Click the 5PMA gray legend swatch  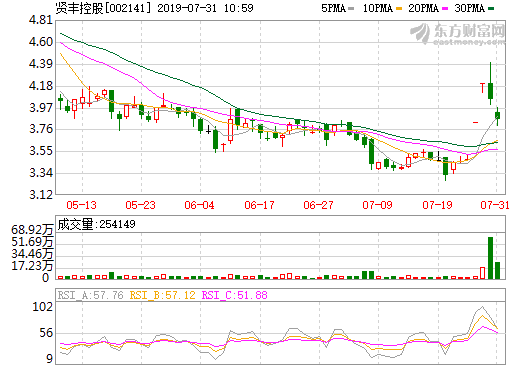[x=351, y=8]
